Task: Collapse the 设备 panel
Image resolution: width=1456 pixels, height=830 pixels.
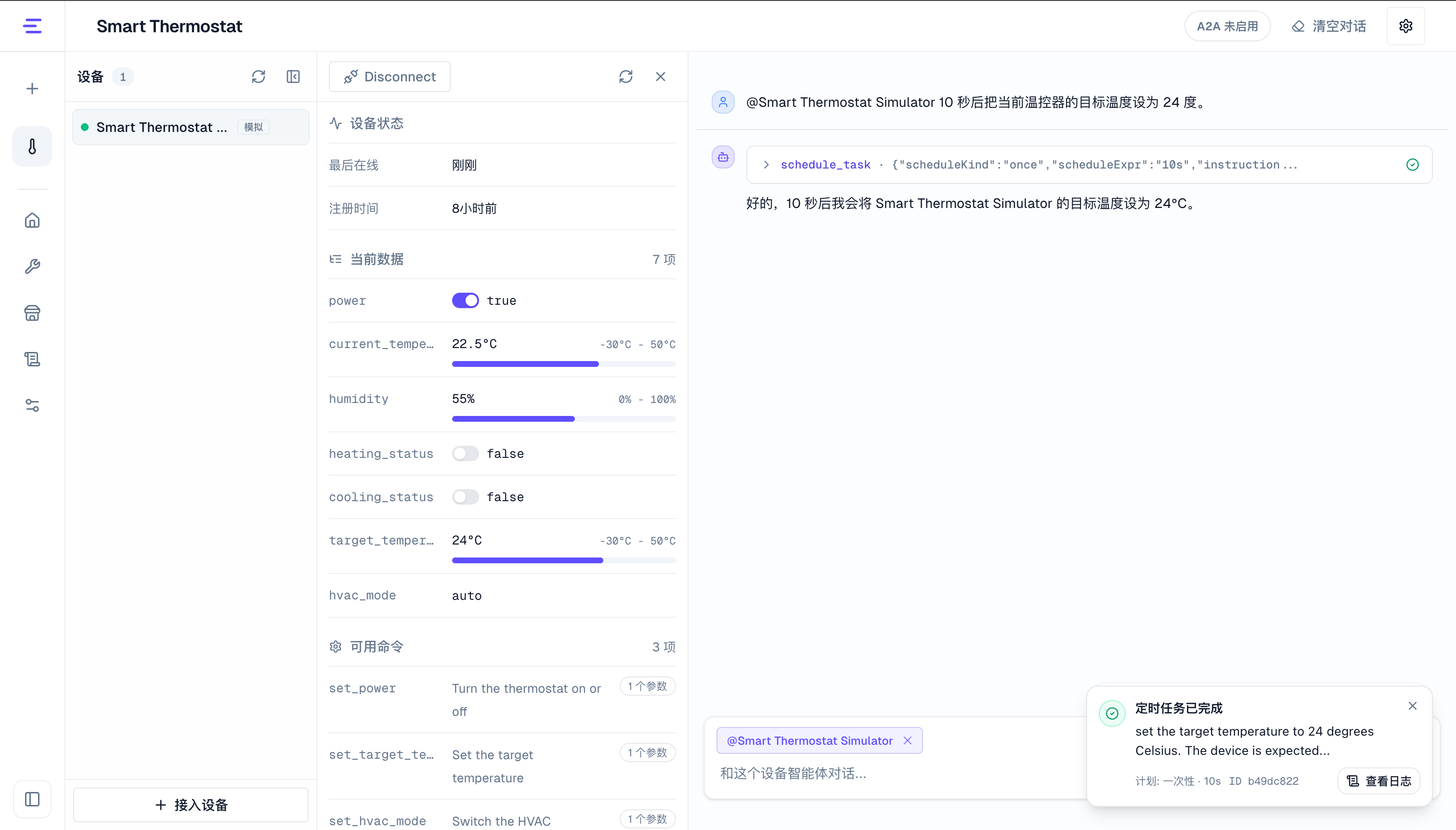Action: 293,77
